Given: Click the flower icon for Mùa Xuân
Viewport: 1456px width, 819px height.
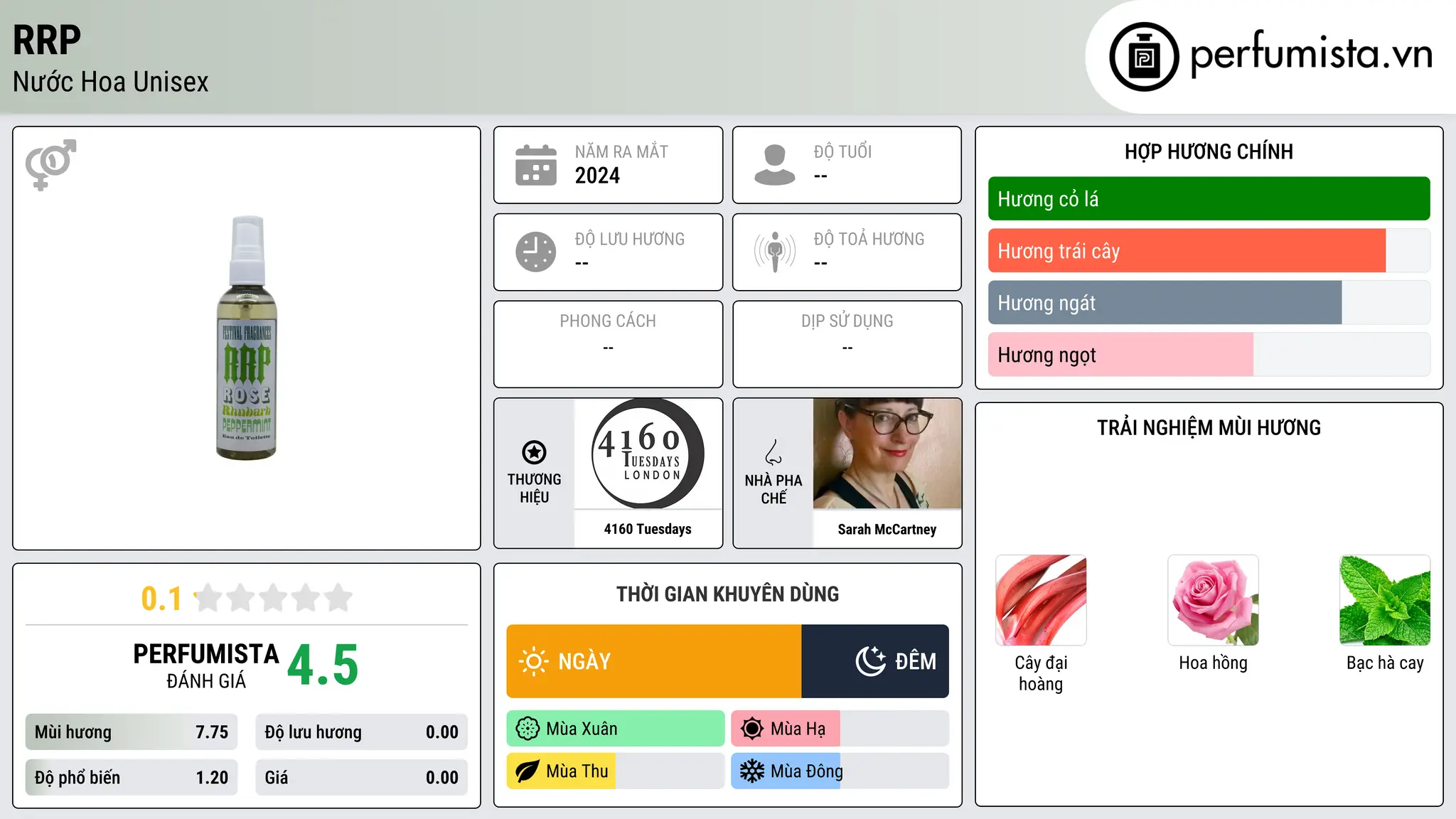Looking at the screenshot, I should (x=528, y=729).
